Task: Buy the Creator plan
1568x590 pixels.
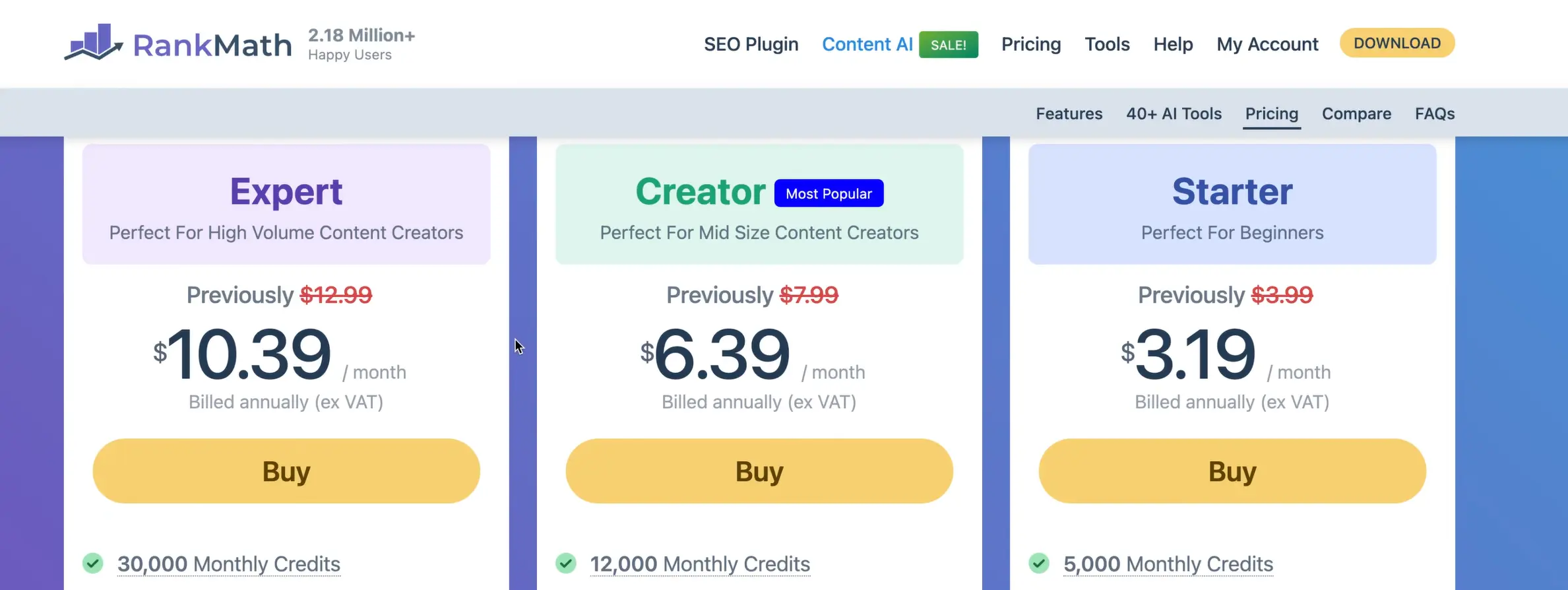Action: [759, 471]
